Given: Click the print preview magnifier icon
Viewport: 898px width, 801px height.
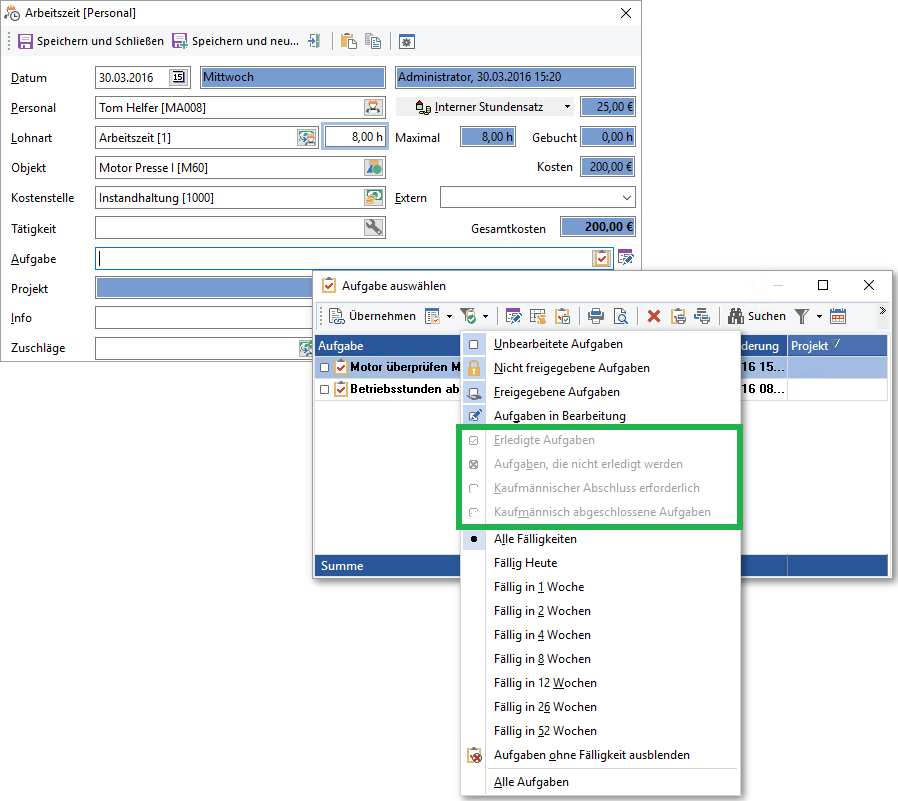Looking at the screenshot, I should pos(621,316).
